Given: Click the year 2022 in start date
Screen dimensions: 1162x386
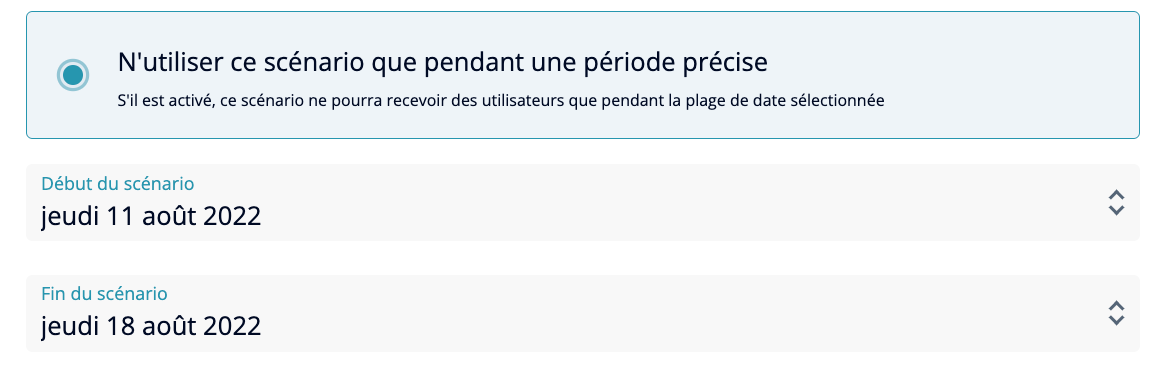Looking at the screenshot, I should tap(232, 216).
